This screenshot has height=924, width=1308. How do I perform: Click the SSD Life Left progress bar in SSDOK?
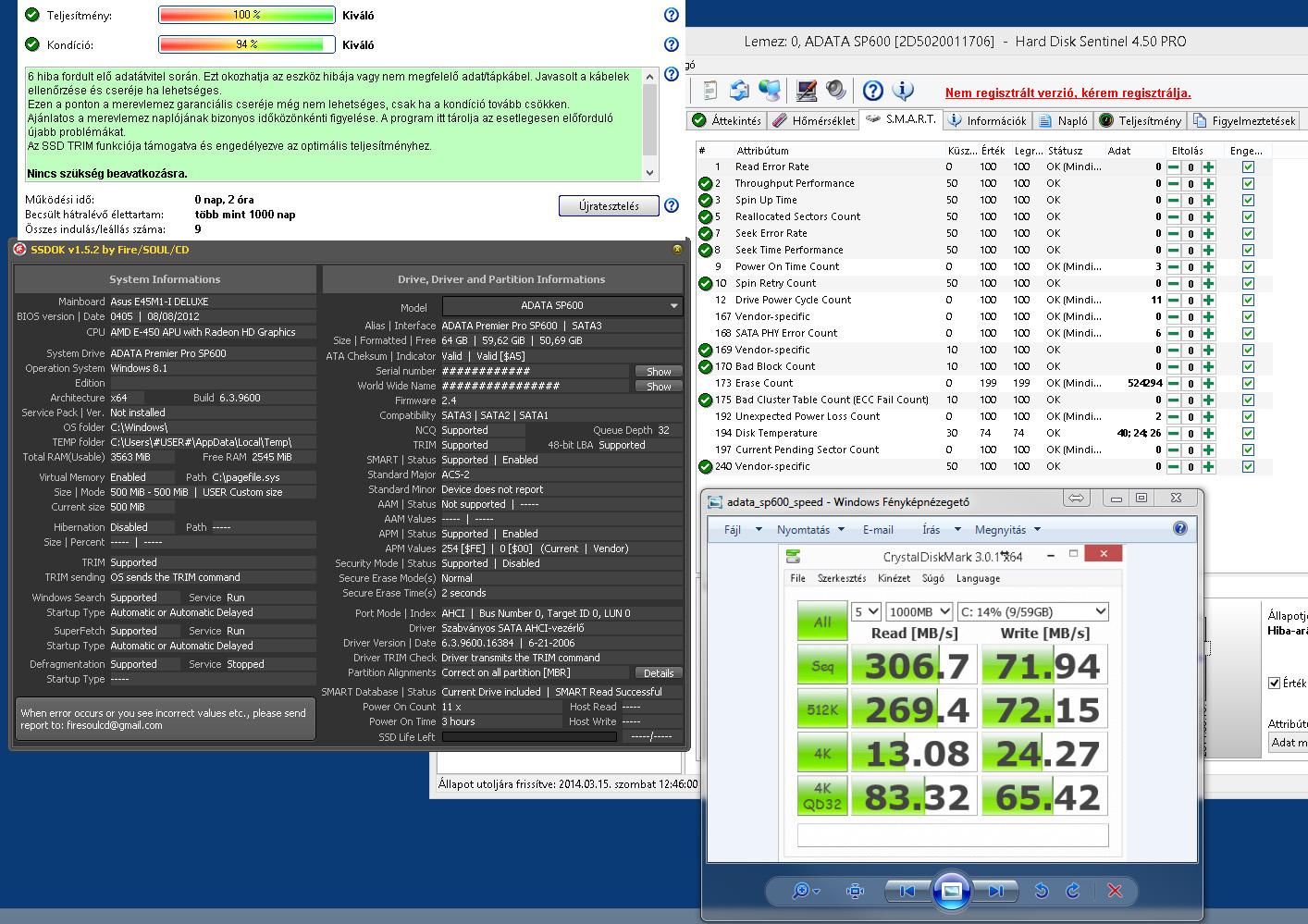point(529,737)
